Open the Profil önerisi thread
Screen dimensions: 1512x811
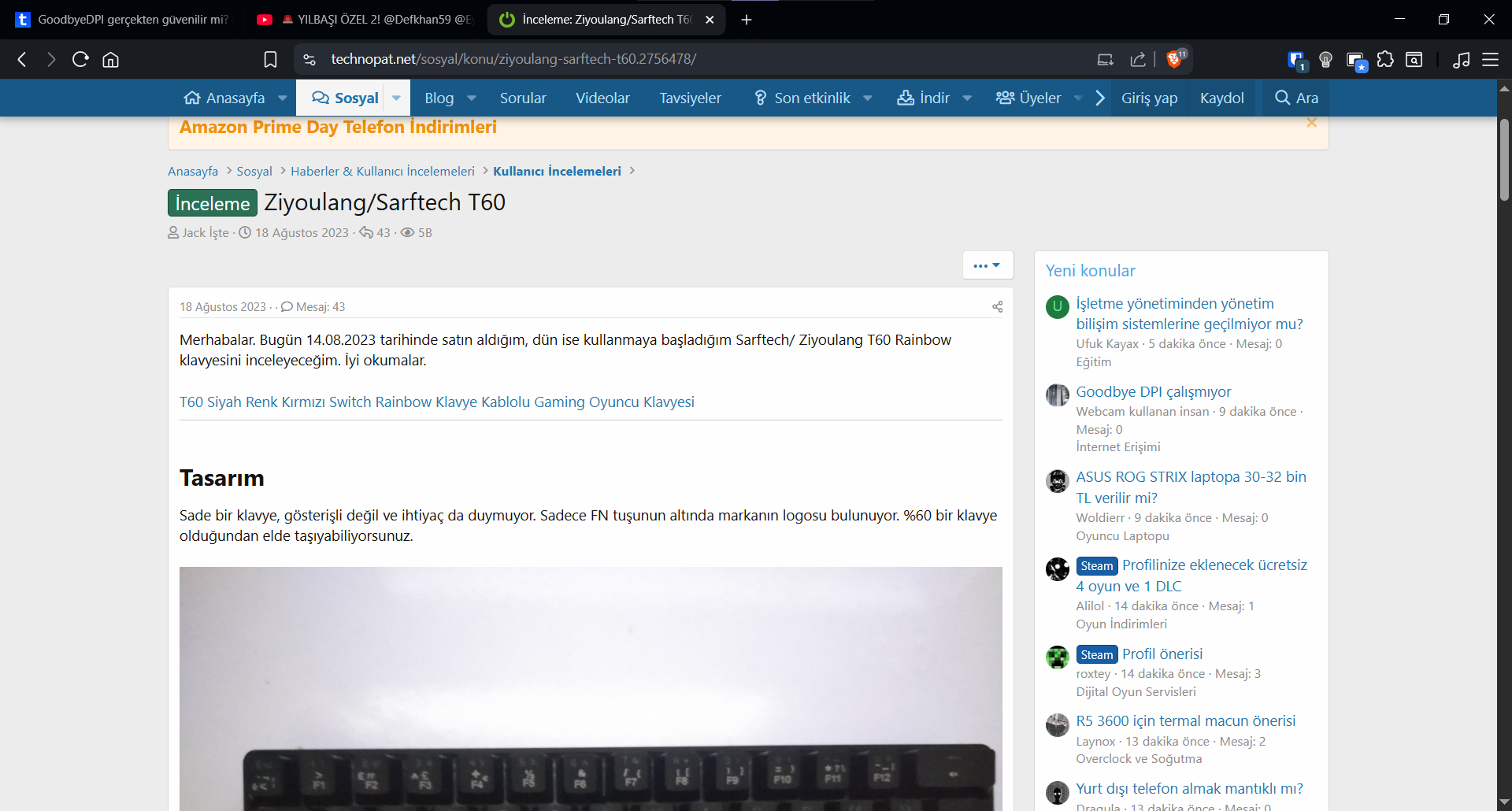pos(1162,654)
